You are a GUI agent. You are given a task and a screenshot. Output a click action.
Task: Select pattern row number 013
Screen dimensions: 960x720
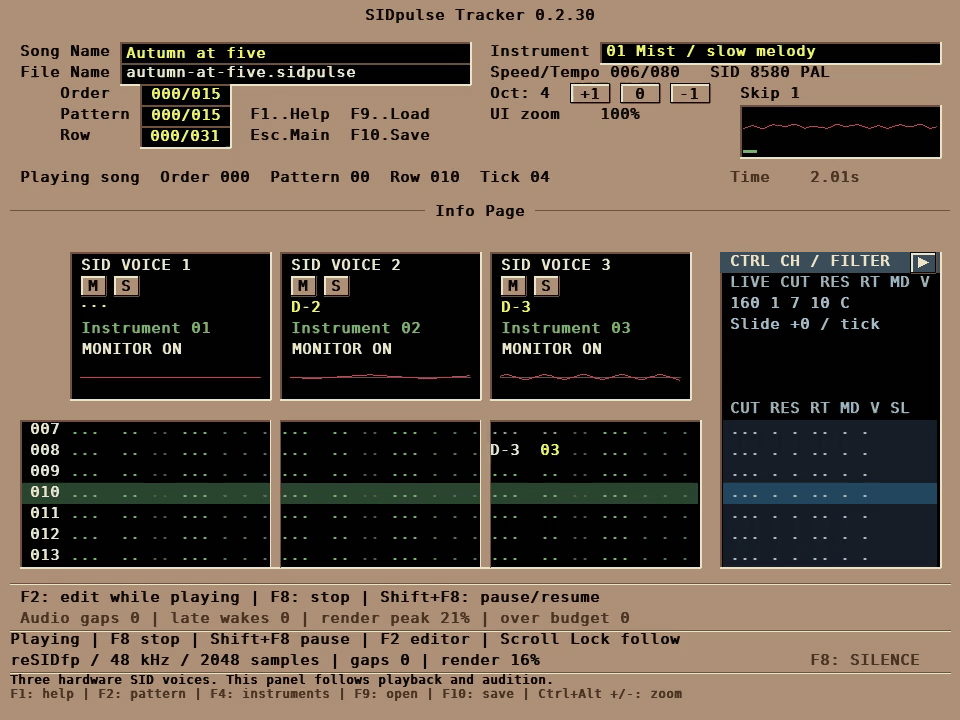pyautogui.click(x=45, y=555)
